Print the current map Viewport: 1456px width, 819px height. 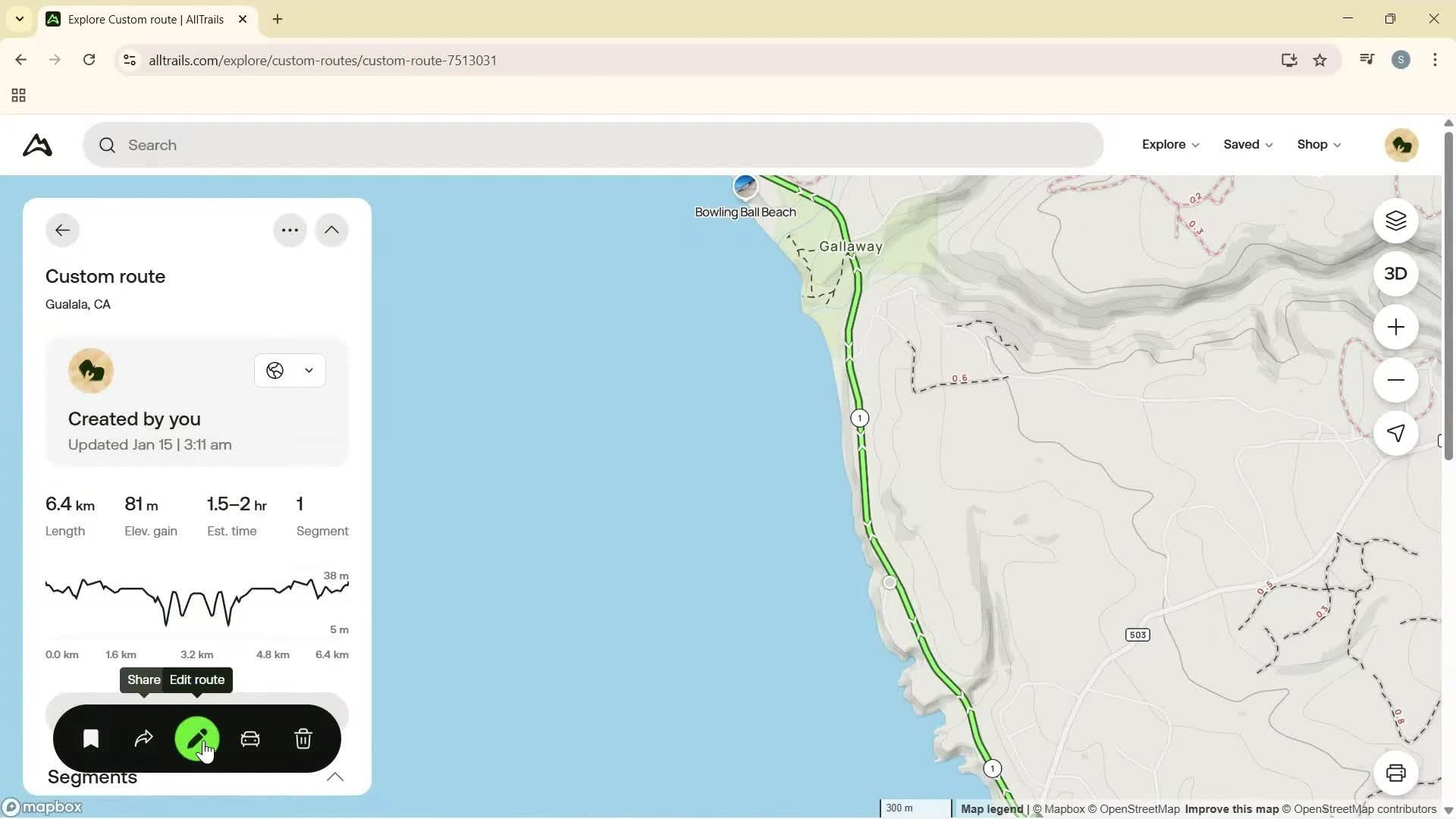(1396, 773)
